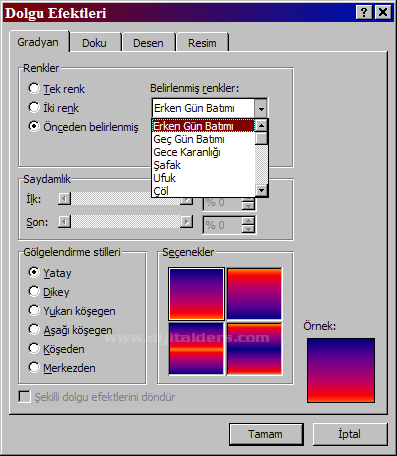The width and height of the screenshot is (397, 456).
Task: Pick the top-right gradient variant thumbnail
Action: point(254,294)
